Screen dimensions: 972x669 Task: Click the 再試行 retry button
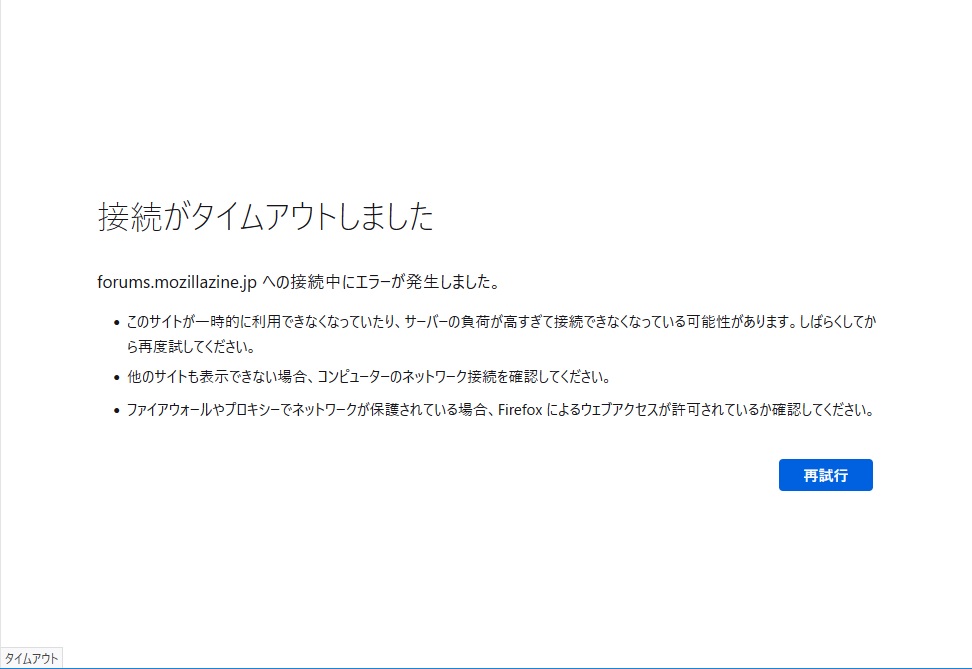coord(825,475)
